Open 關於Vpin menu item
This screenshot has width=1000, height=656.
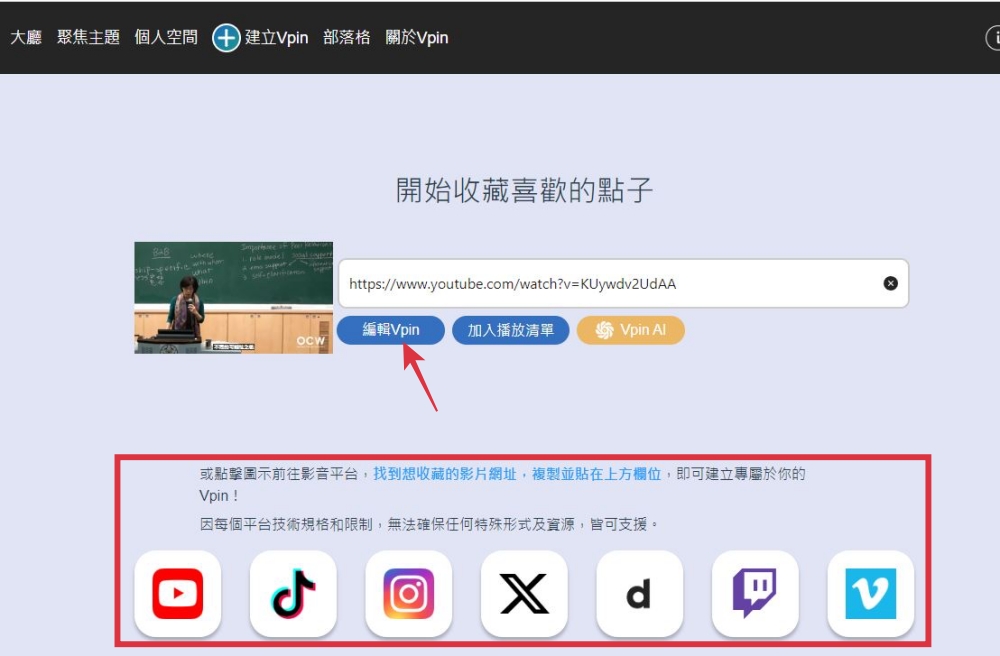click(416, 38)
